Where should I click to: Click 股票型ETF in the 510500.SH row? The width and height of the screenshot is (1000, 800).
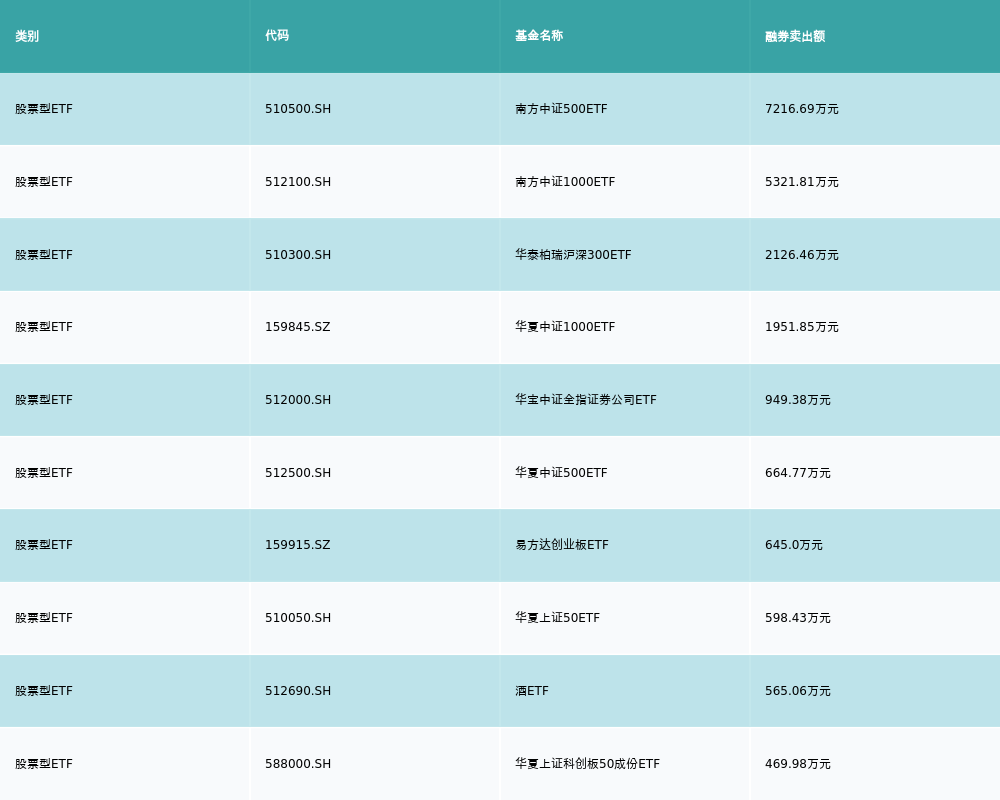coord(44,109)
